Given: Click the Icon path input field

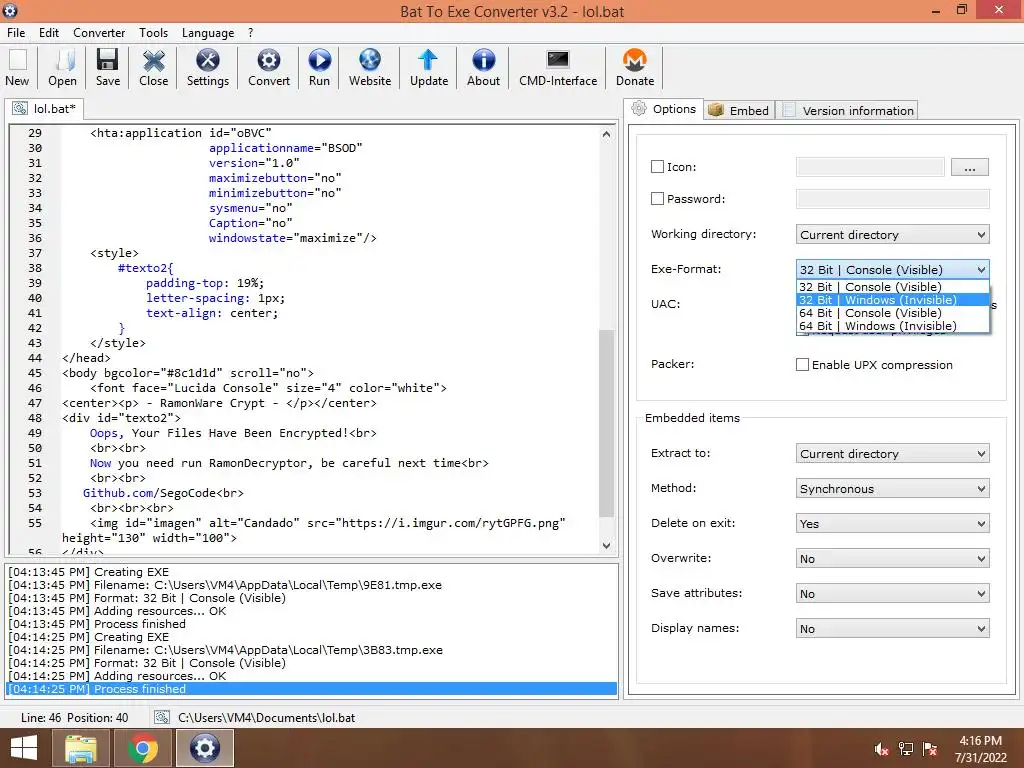Looking at the screenshot, I should coord(870,167).
